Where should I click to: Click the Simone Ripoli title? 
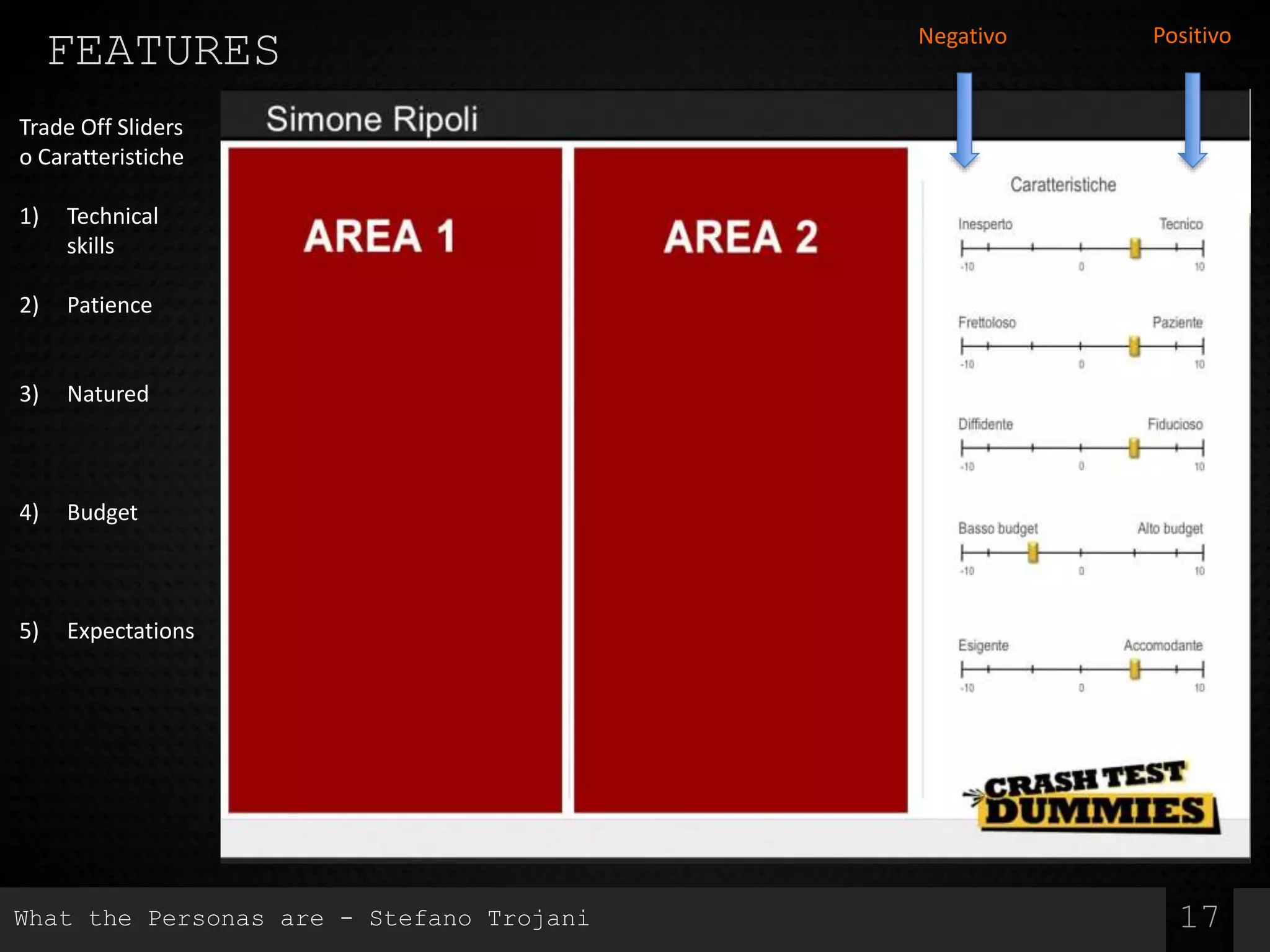click(372, 119)
